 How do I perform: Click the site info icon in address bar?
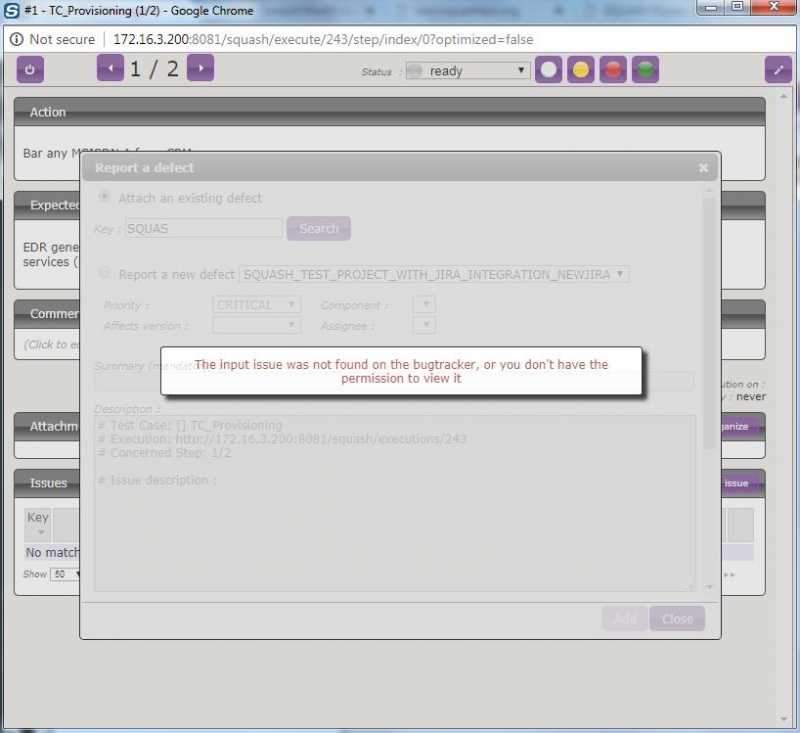(x=16, y=39)
